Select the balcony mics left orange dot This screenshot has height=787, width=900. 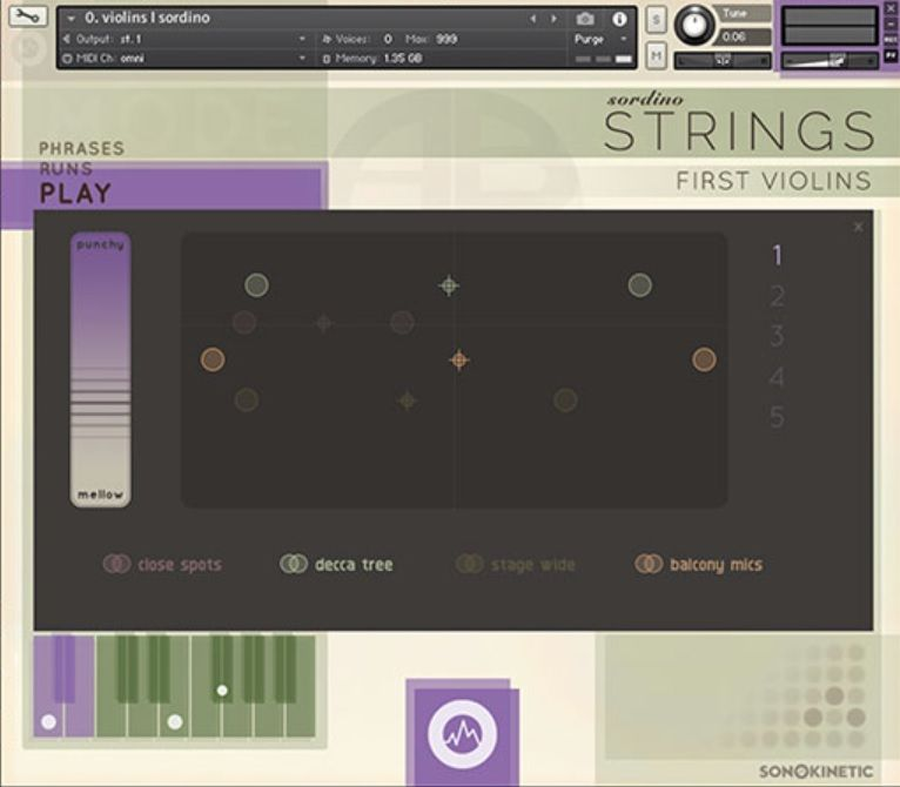[x=213, y=360]
